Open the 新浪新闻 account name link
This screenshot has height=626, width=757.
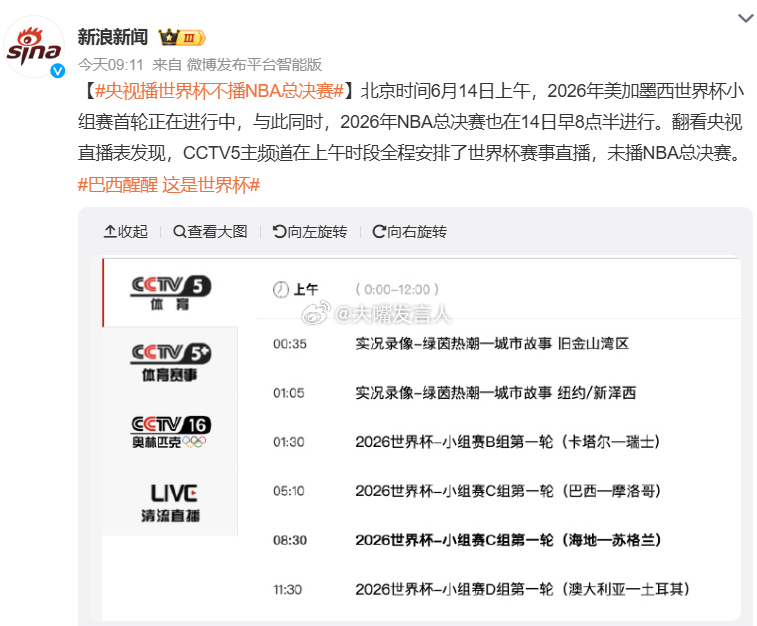tap(112, 37)
